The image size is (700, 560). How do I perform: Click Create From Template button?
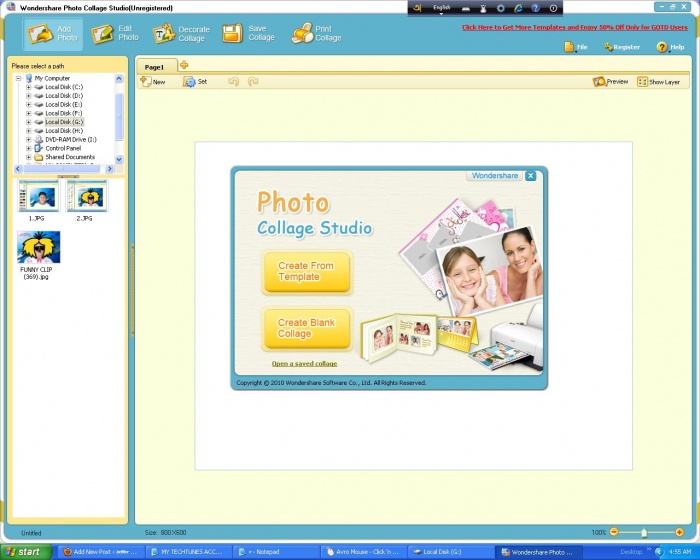pos(307,272)
